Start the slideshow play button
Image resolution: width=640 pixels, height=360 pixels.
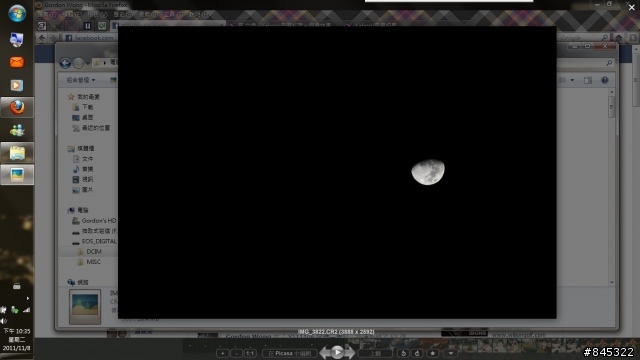[337, 352]
